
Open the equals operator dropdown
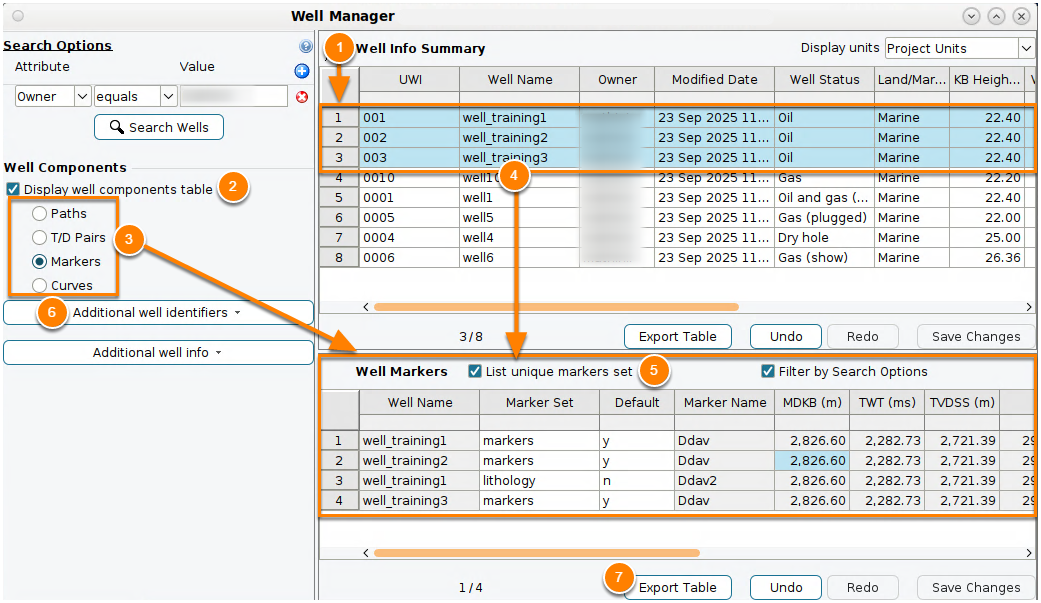pyautogui.click(x=169, y=96)
